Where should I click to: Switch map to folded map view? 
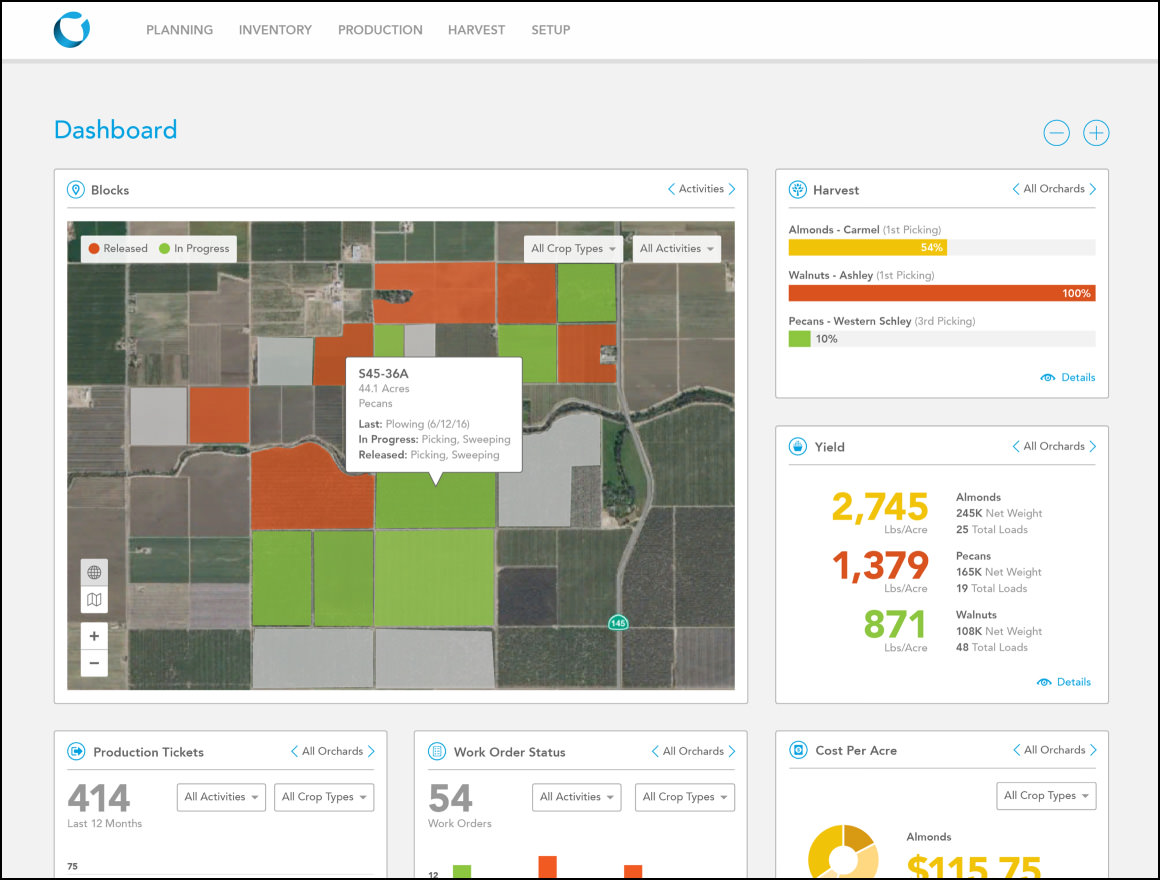coord(94,600)
